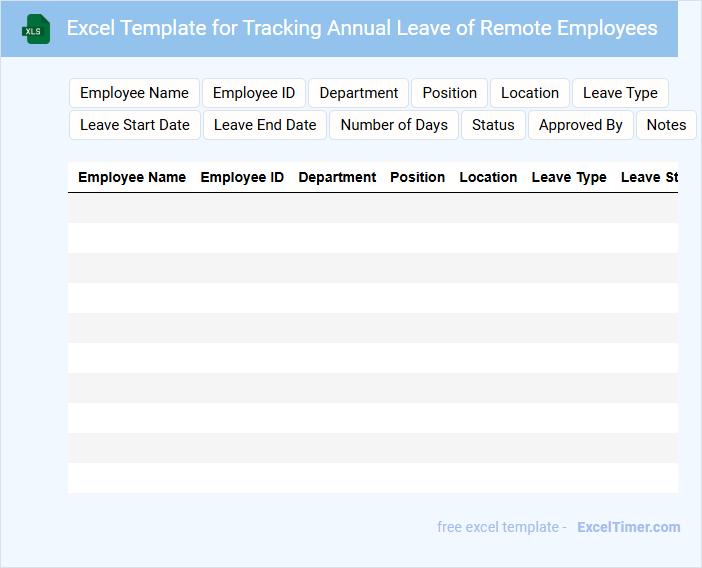
Task: Choose the Department tag button
Action: coord(359,93)
